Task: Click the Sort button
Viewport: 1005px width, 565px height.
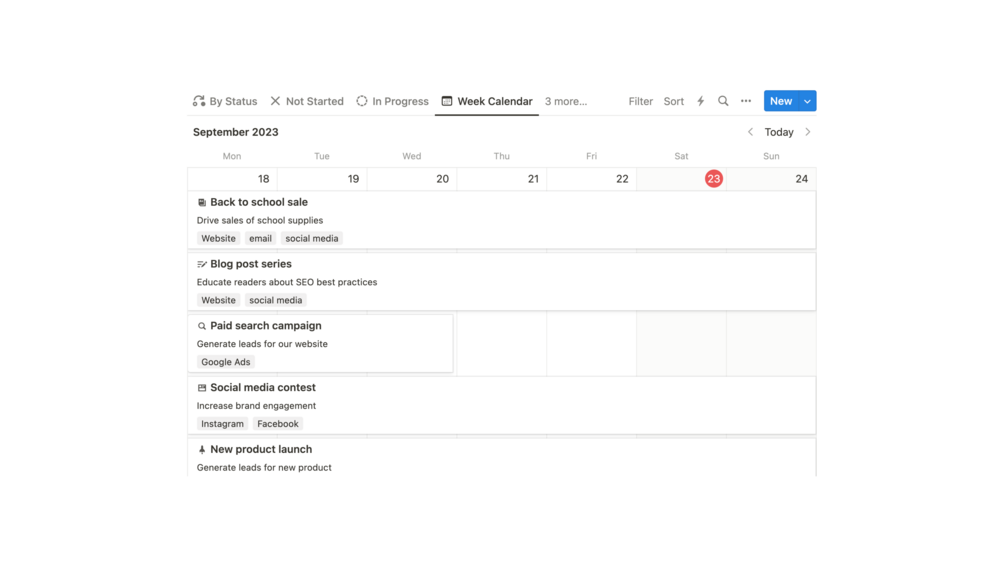Action: (674, 101)
